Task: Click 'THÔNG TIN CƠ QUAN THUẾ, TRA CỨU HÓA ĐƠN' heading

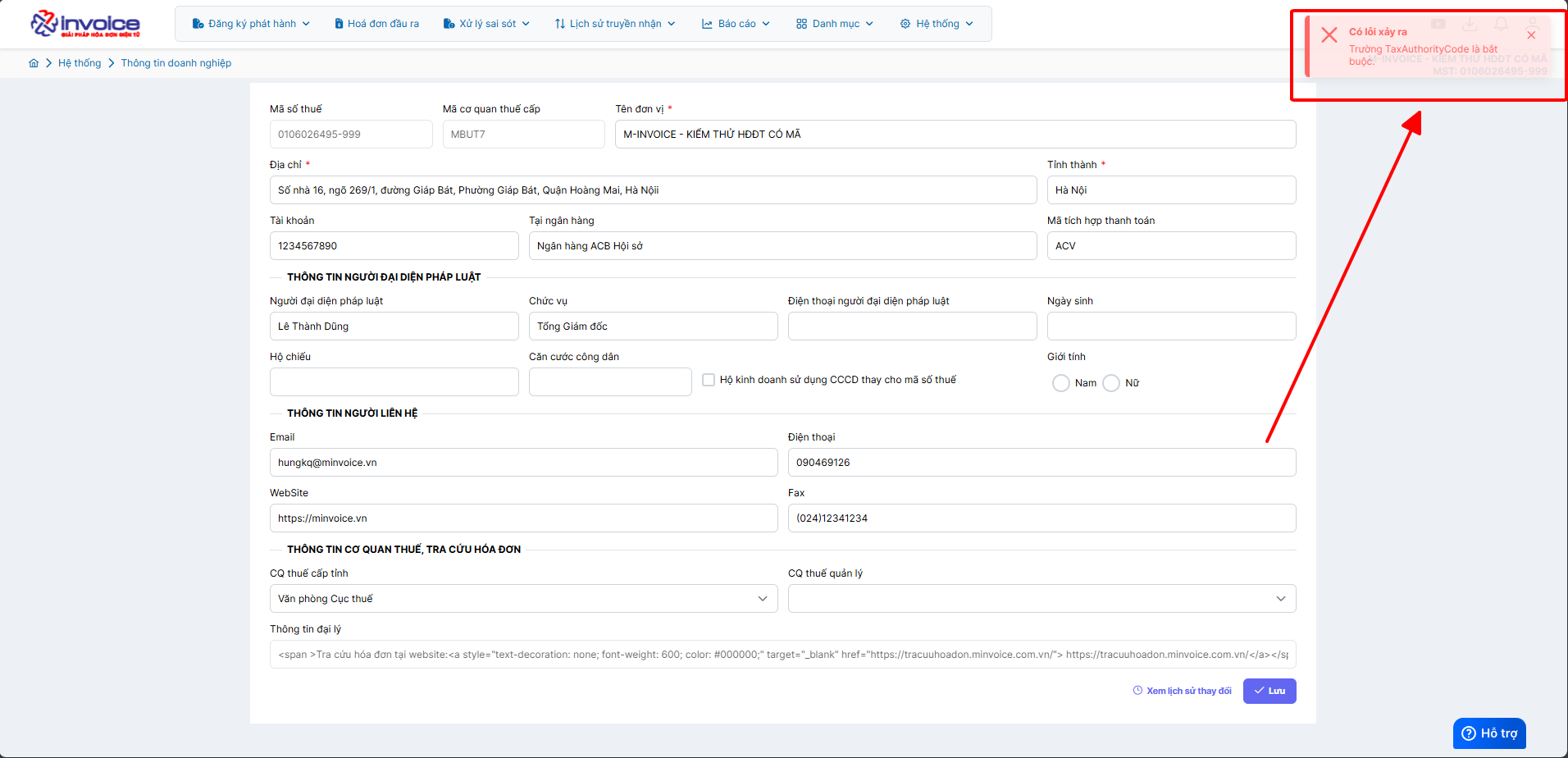Action: point(404,550)
